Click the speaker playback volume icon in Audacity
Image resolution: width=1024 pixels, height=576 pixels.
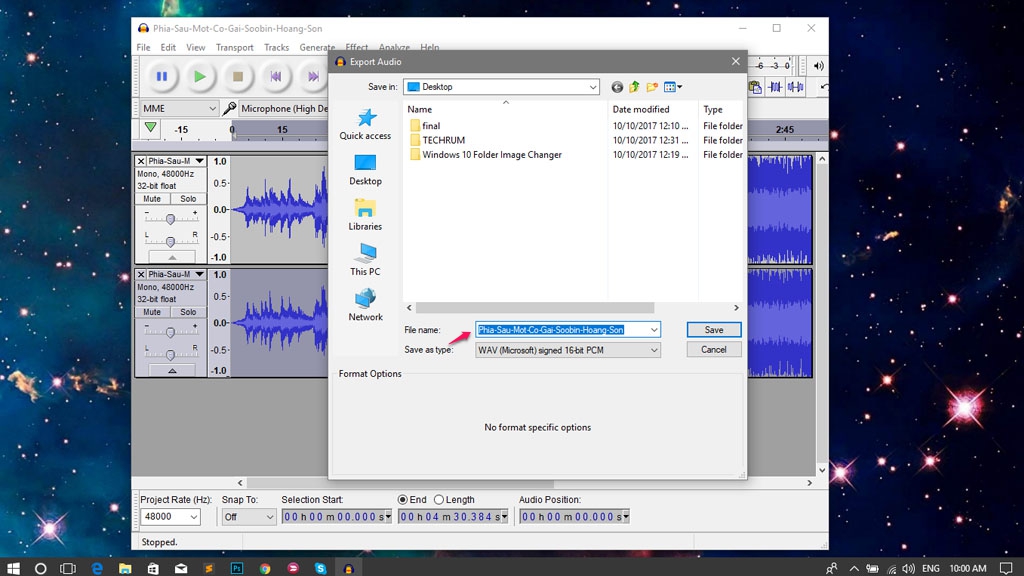818,66
